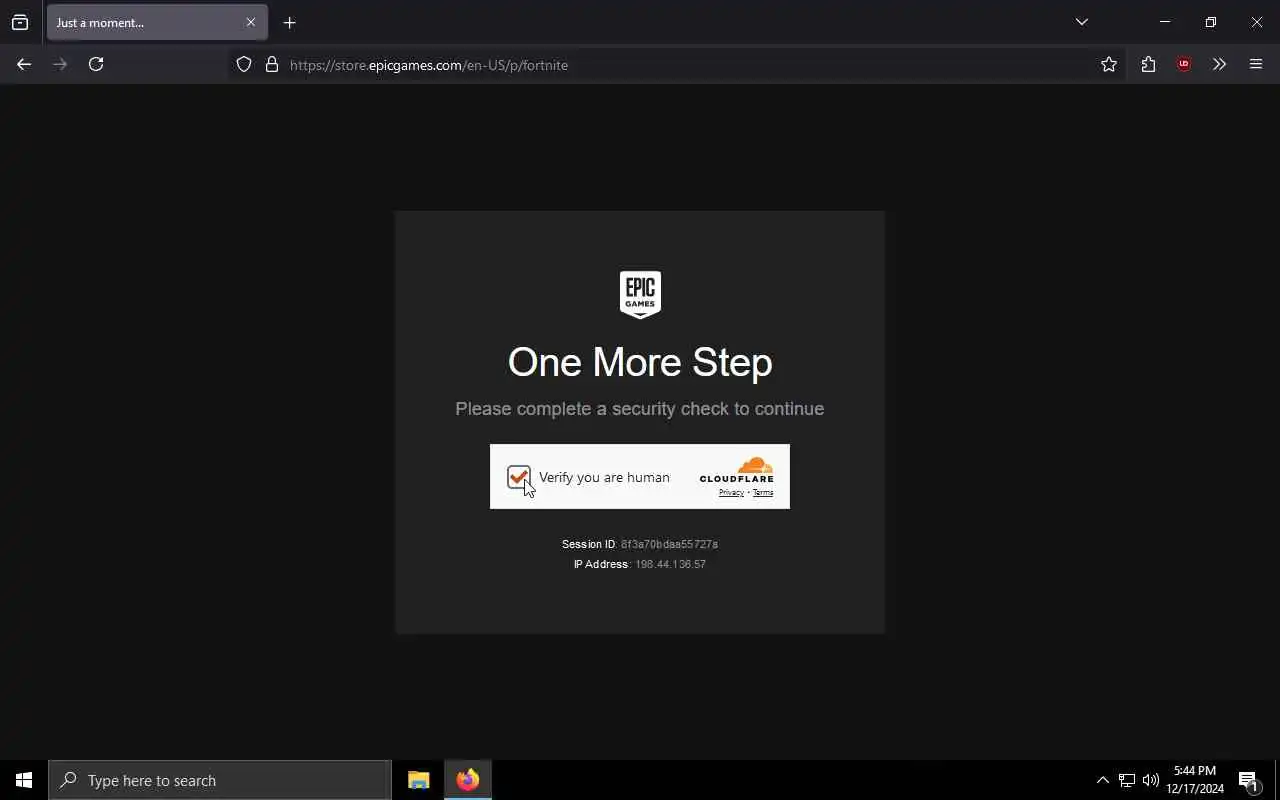1280x800 pixels.
Task: Click the One More Step heading
Action: point(640,362)
